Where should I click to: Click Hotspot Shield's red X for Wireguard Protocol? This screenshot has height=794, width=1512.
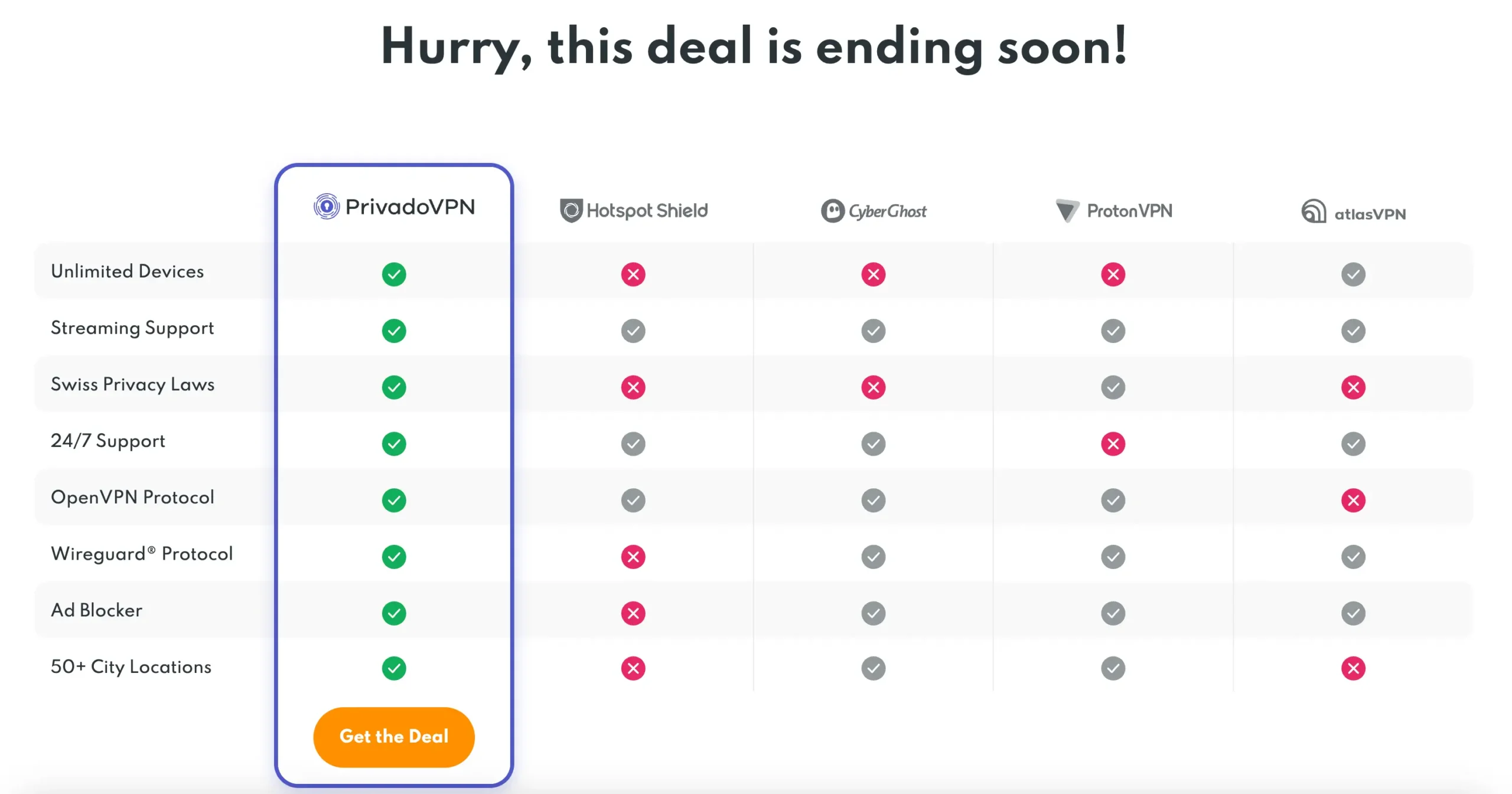[633, 557]
